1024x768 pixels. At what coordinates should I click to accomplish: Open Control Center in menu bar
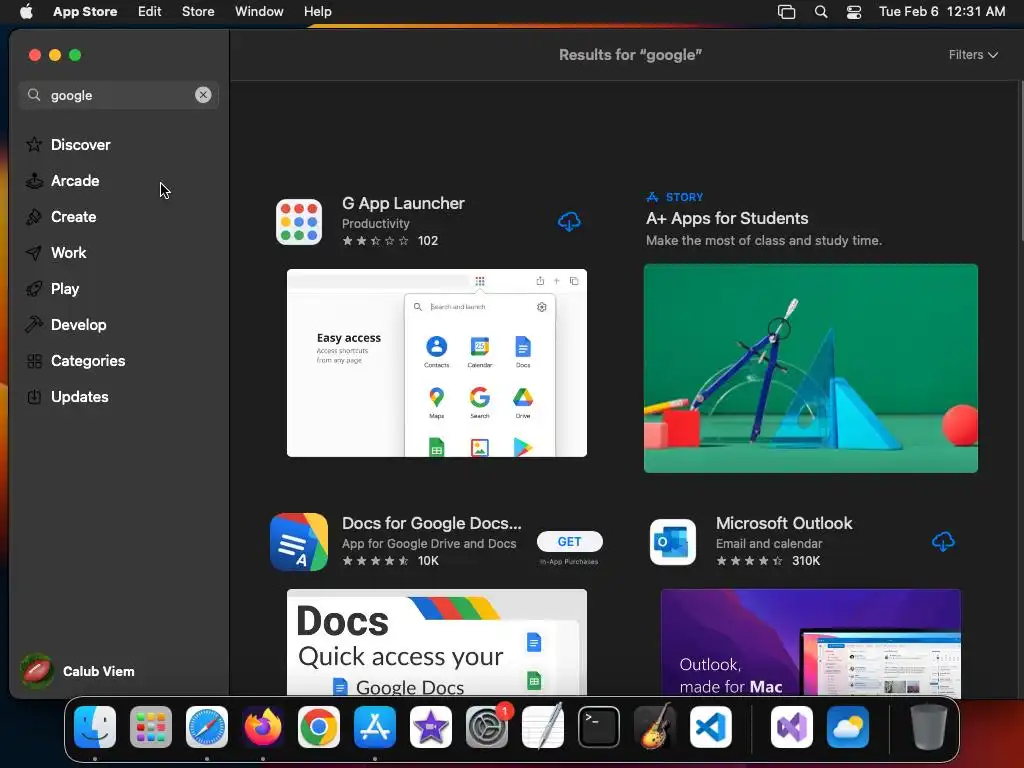[x=854, y=12]
